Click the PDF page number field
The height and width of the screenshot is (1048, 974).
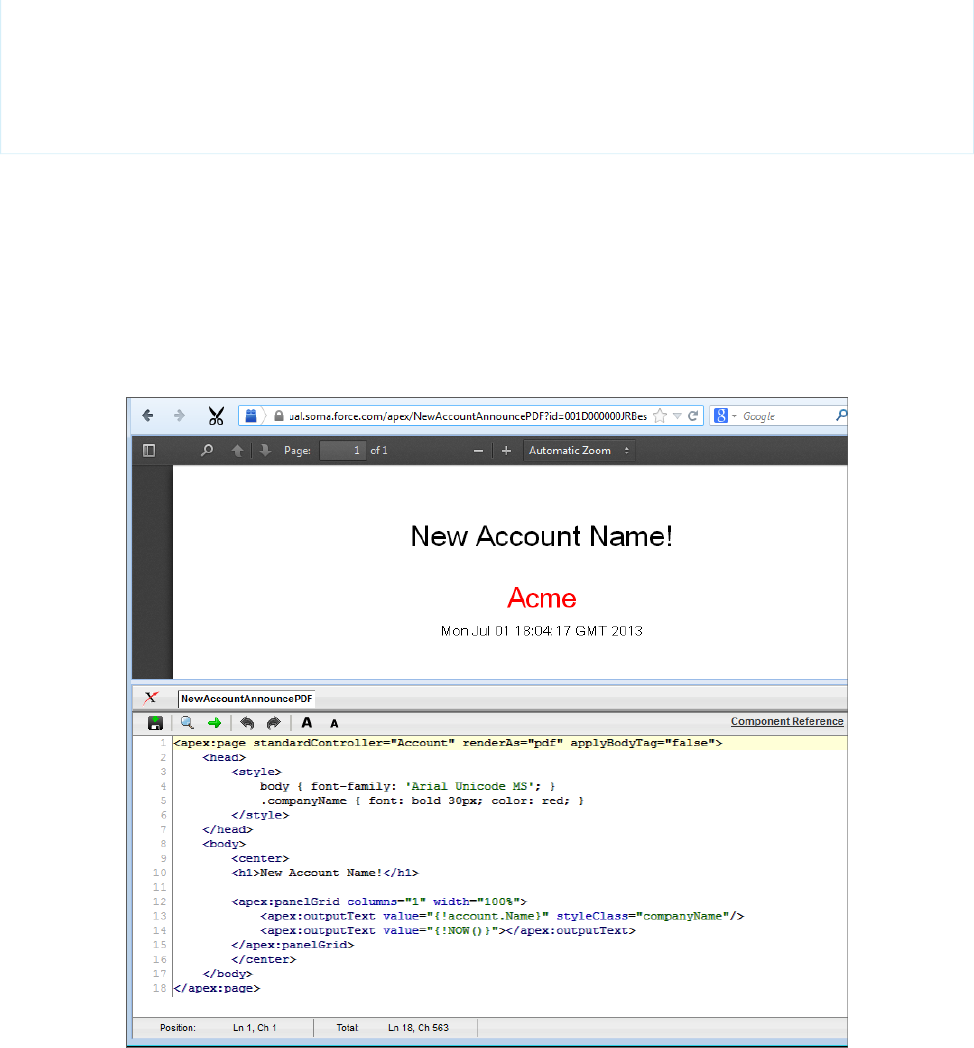click(x=343, y=450)
